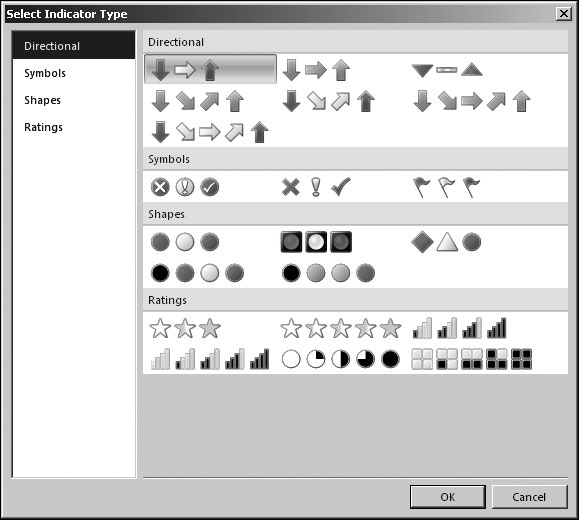Select the highlighted three colored arrows set

(210, 69)
